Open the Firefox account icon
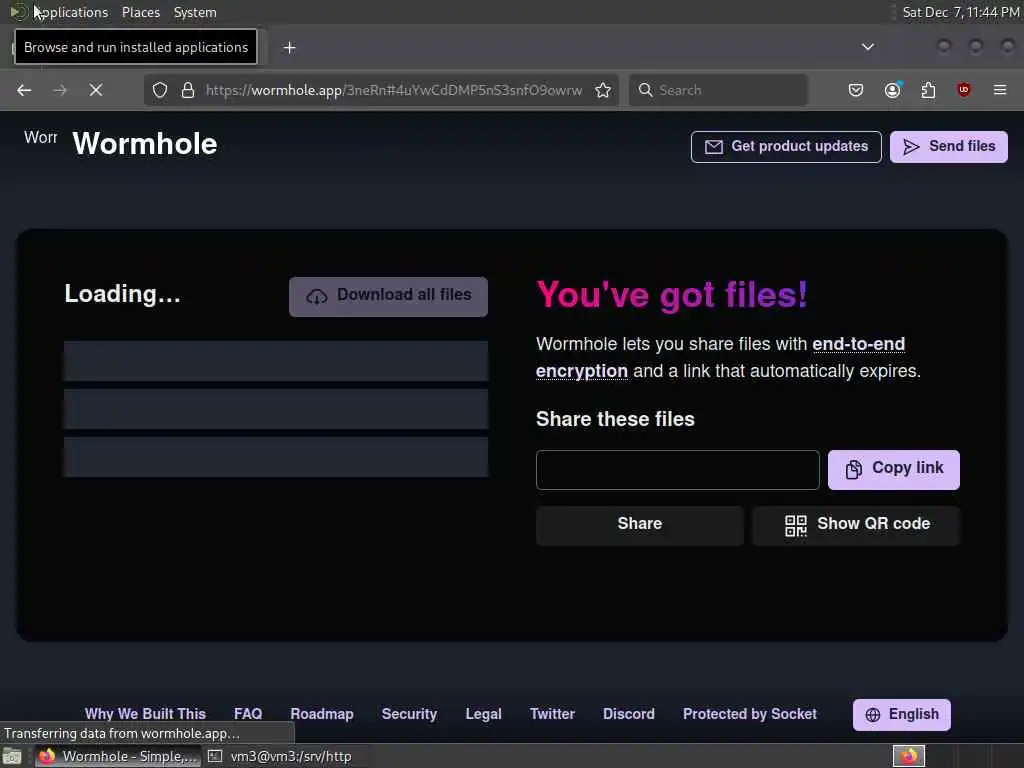This screenshot has width=1024, height=768. pos(892,90)
